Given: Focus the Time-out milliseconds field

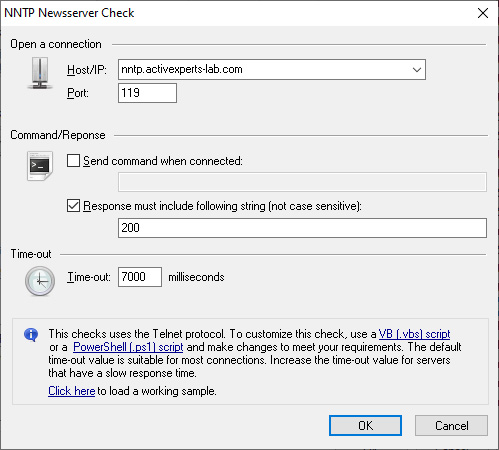Looking at the screenshot, I should pyautogui.click(x=140, y=277).
